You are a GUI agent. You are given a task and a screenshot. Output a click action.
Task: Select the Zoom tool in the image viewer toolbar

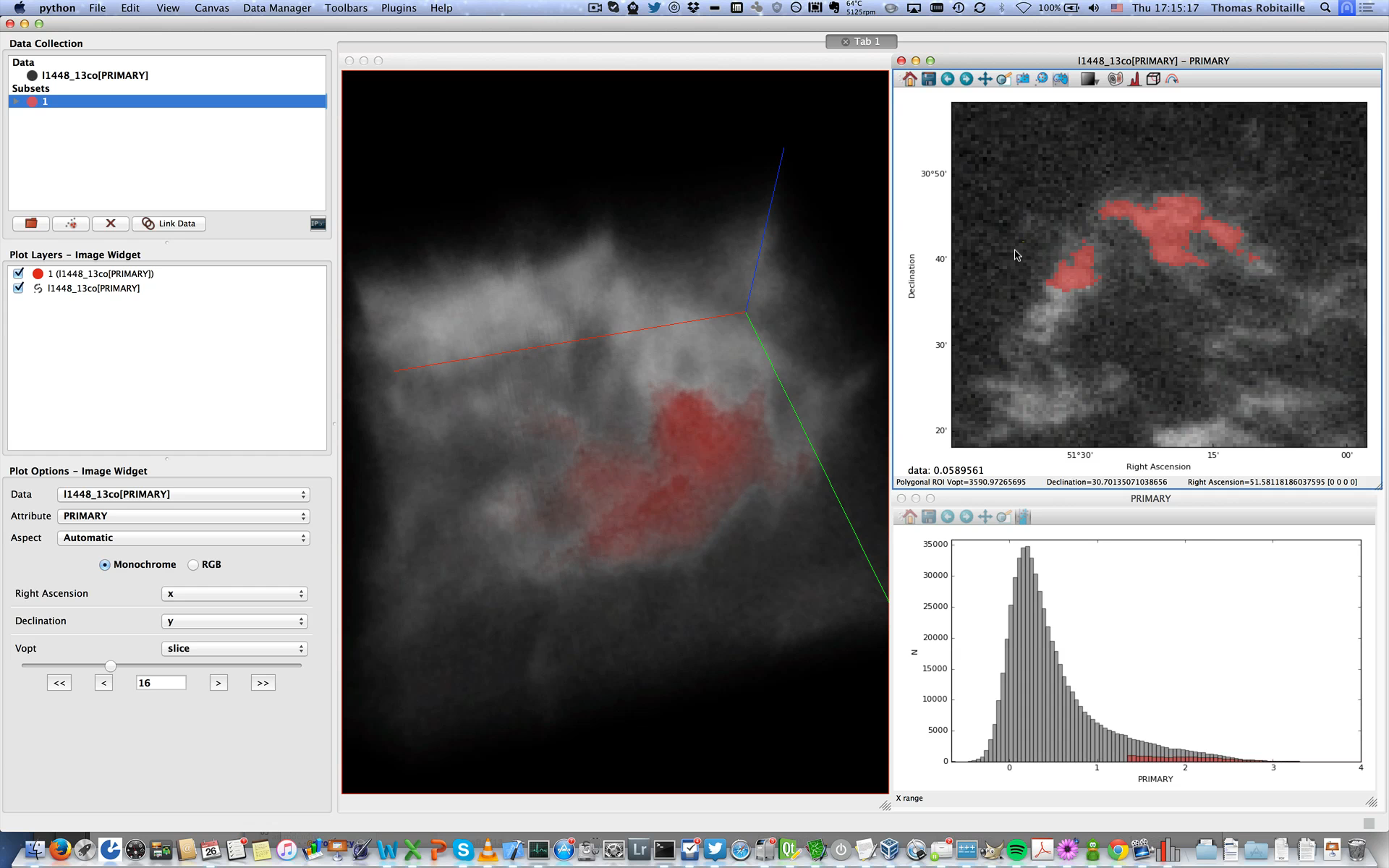point(1004,80)
